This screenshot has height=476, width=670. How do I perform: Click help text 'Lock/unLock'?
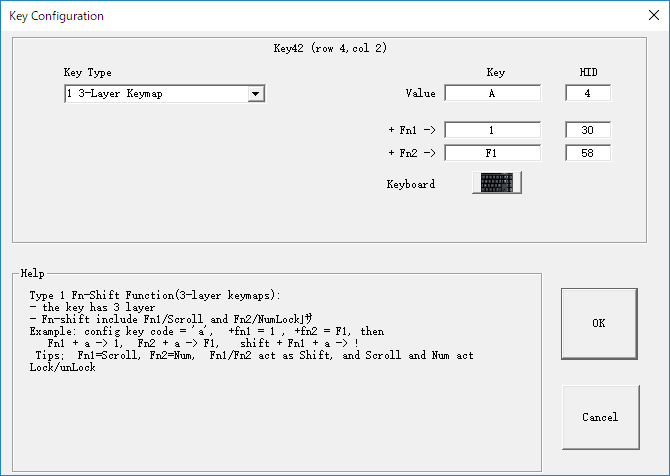62,367
